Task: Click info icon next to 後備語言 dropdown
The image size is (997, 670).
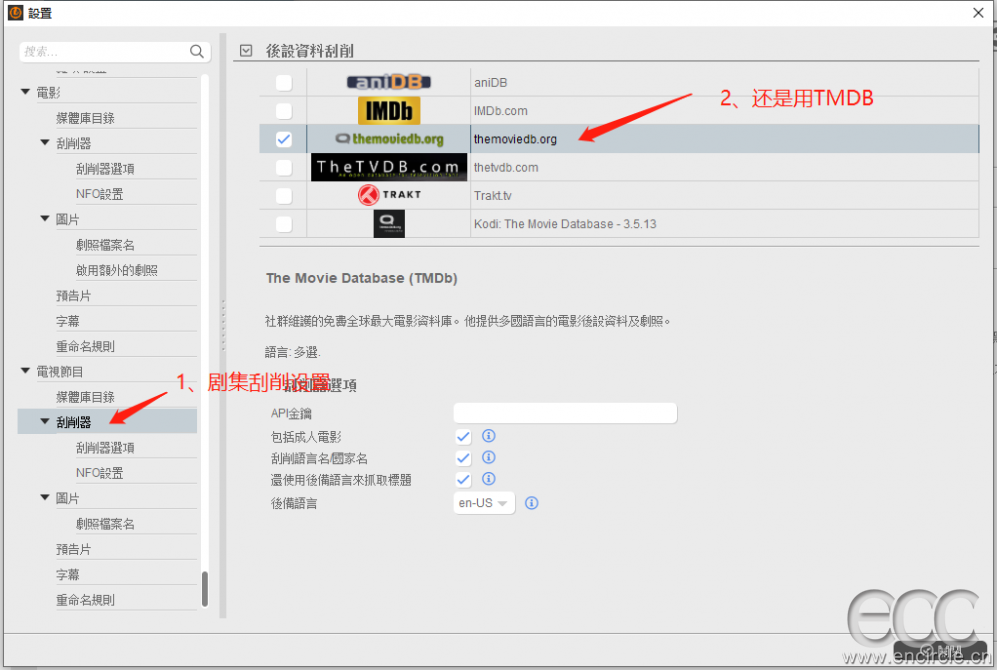Action: [532, 503]
